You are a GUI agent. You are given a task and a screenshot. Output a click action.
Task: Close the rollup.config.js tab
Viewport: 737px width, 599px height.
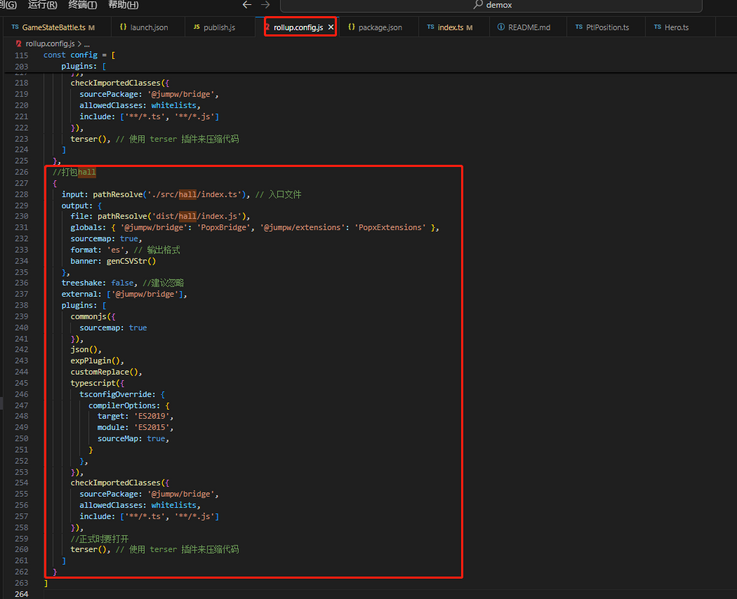331,27
